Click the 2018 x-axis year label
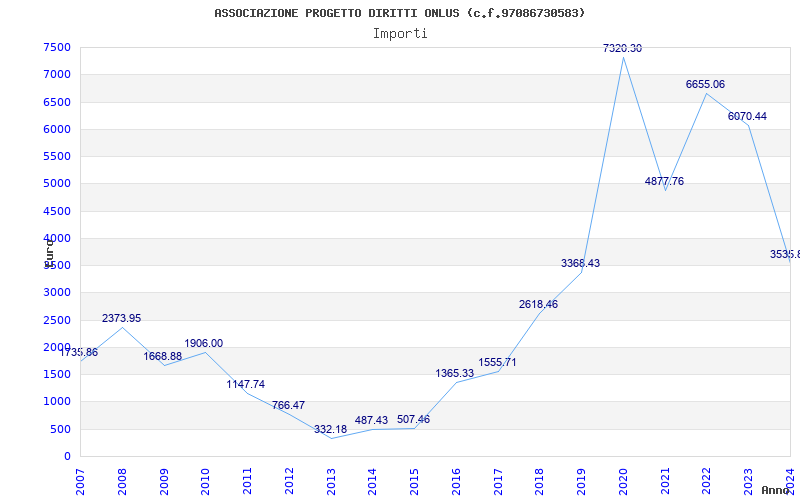 [x=539, y=481]
